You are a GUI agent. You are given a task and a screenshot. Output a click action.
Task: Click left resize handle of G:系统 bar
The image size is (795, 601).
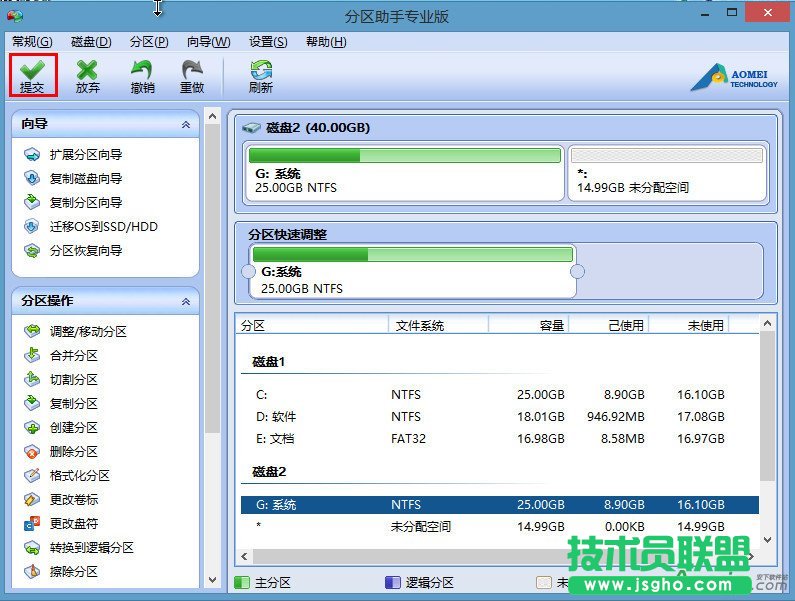(248, 271)
